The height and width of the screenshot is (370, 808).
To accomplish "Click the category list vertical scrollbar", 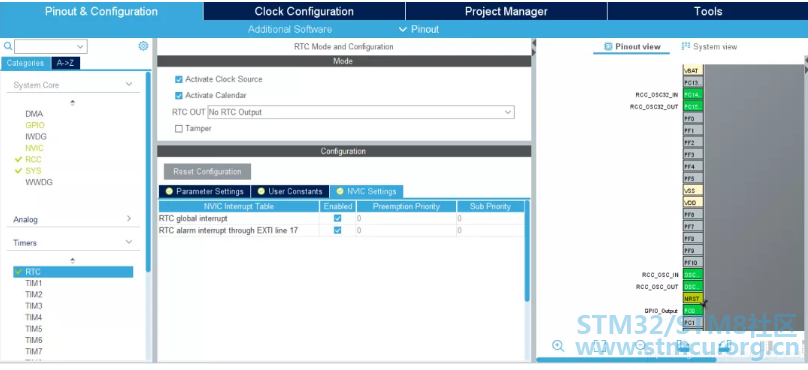I will point(148,172).
